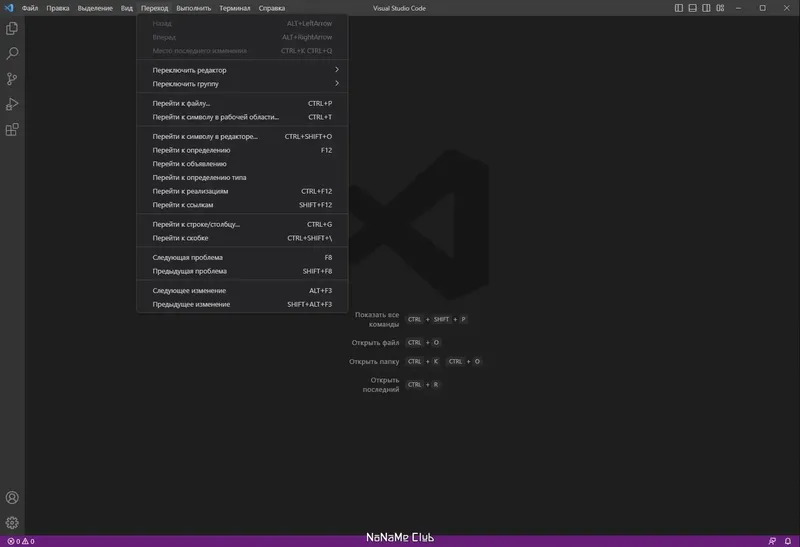This screenshot has height=547, width=800.
Task: Choose Перейти к символу в редакторе
Action: [x=242, y=136]
